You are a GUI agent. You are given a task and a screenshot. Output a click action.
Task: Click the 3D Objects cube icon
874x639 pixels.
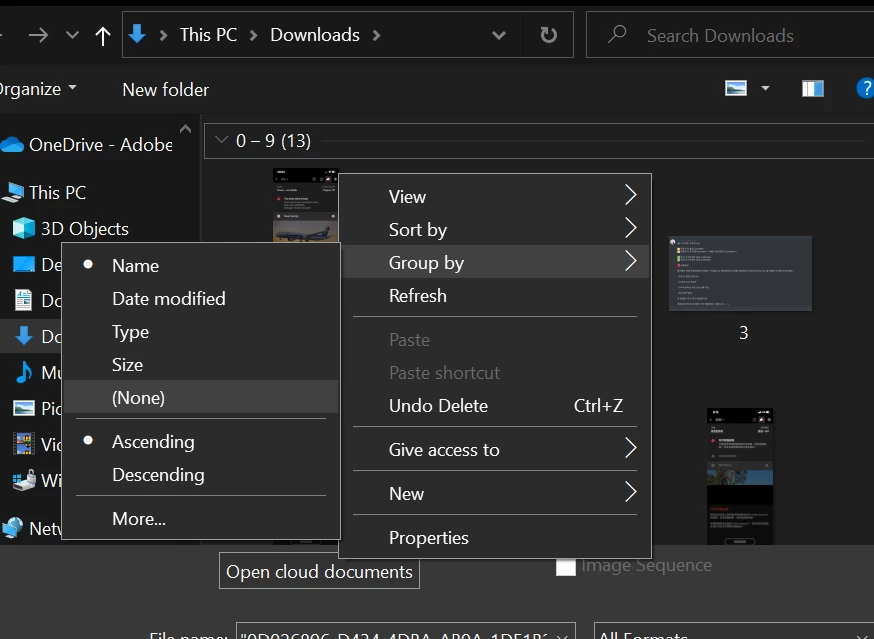pos(24,228)
